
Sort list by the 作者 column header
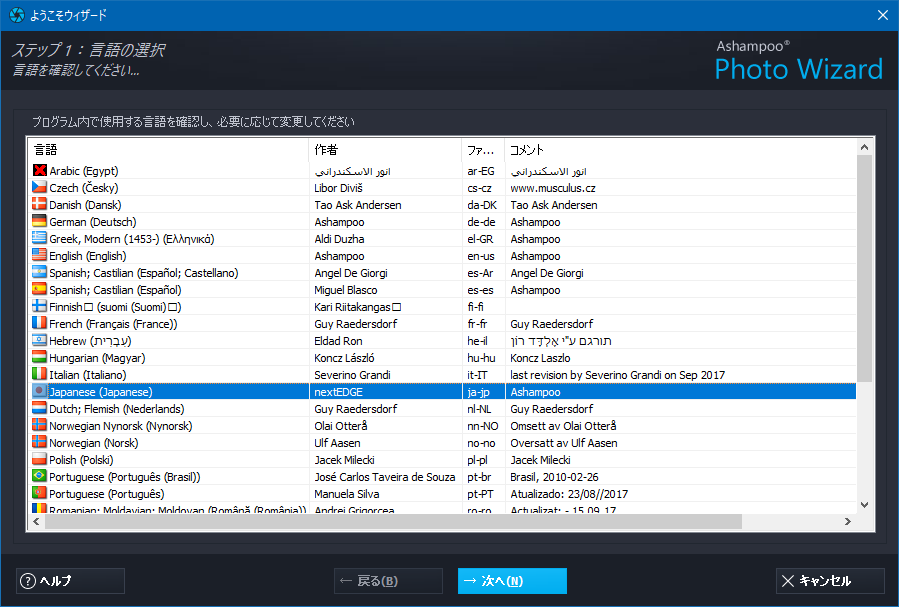point(385,150)
